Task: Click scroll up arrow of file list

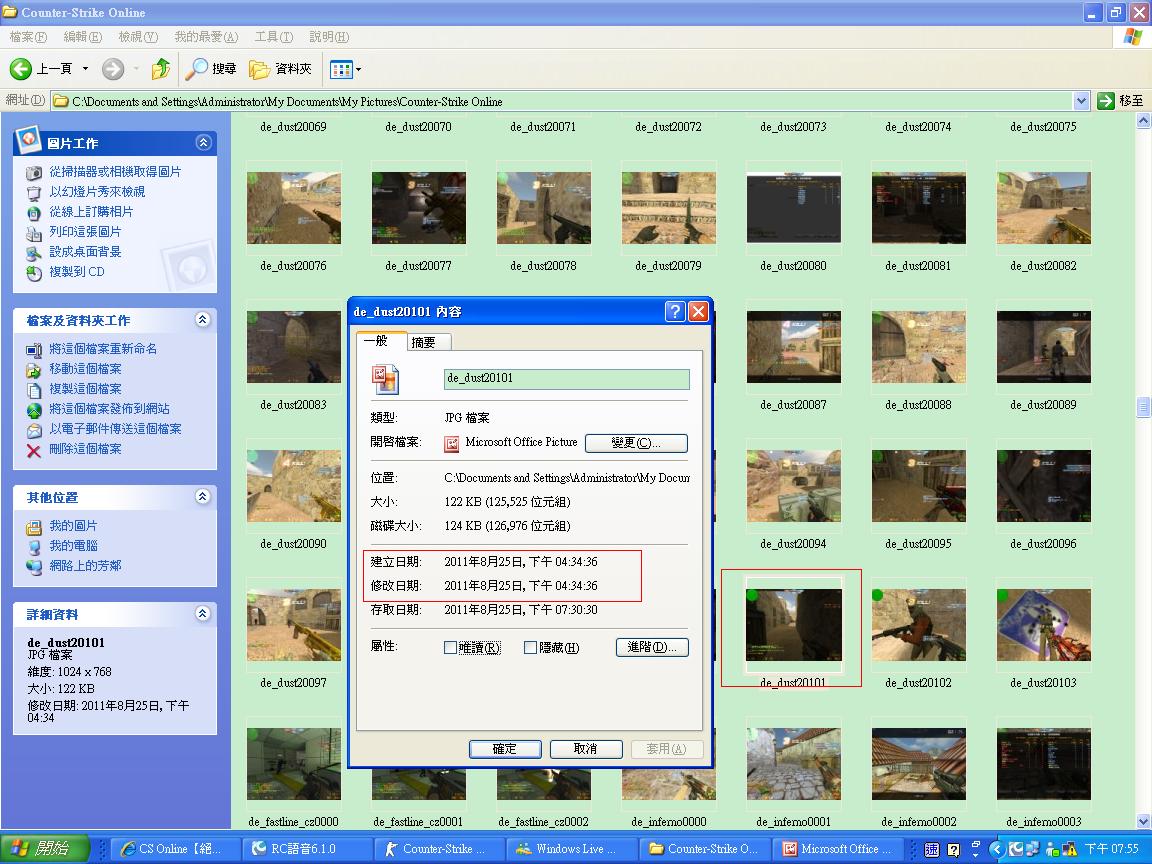Action: (x=1143, y=121)
